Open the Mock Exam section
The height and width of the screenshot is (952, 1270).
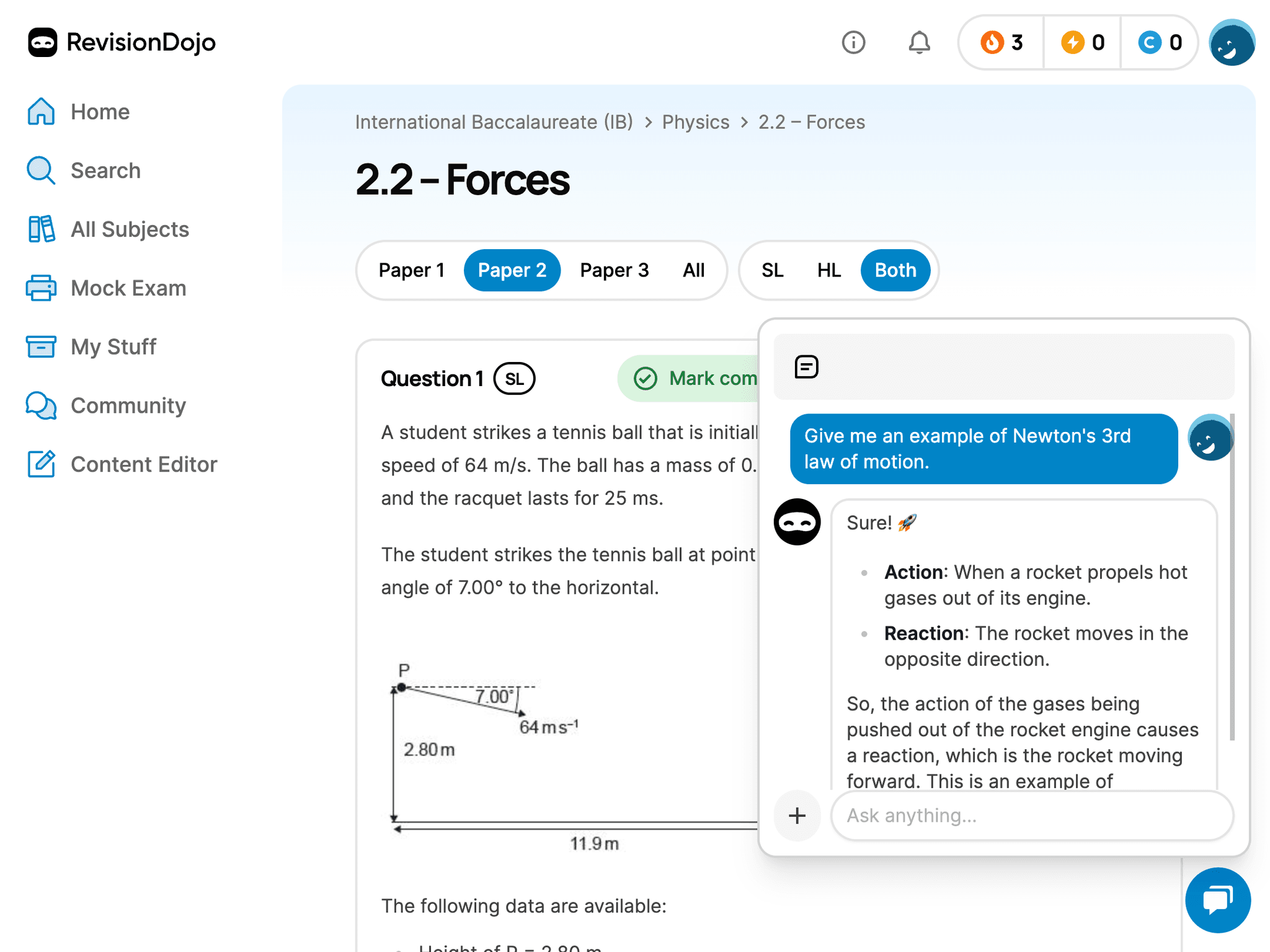(127, 288)
